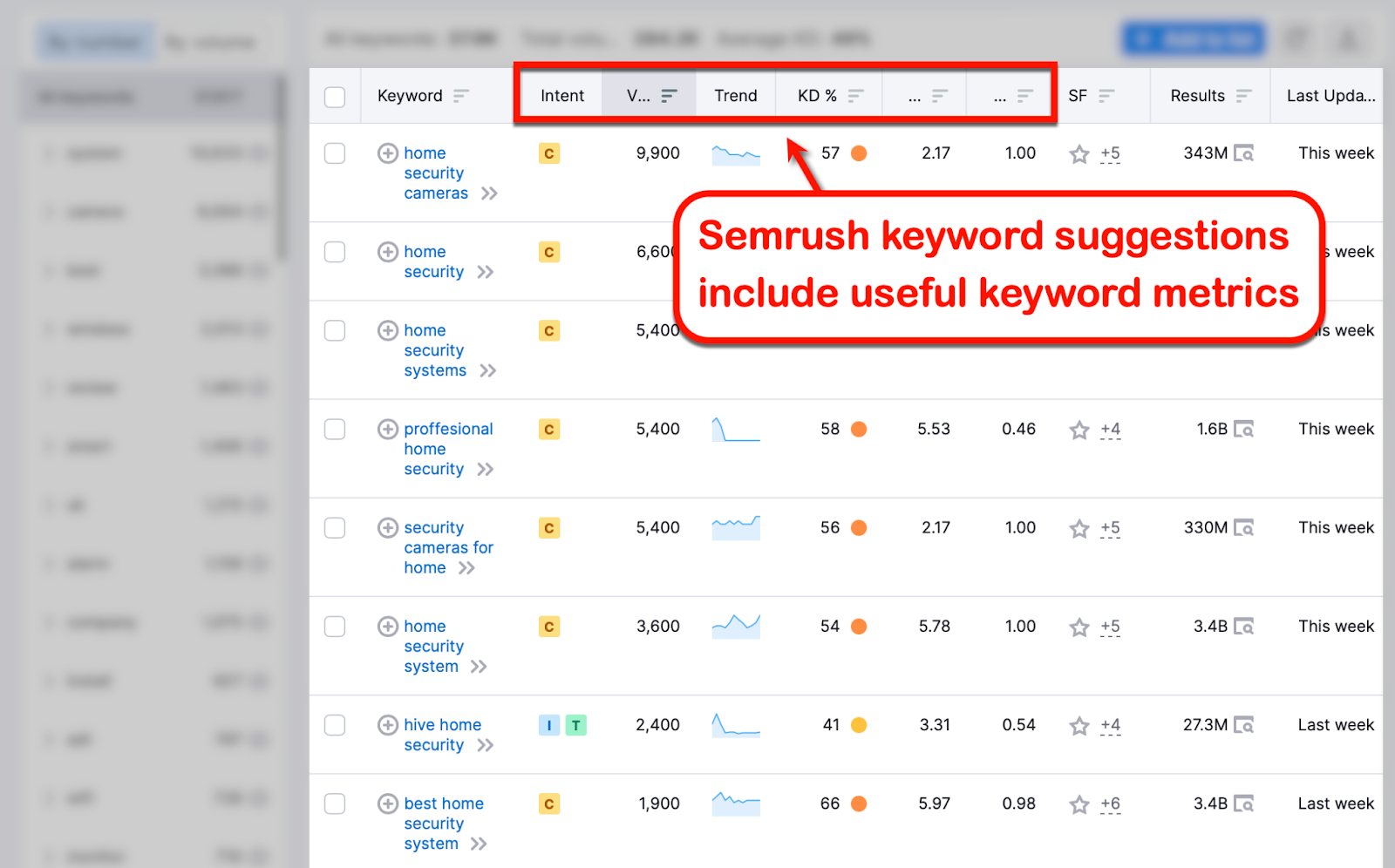This screenshot has height=868, width=1395.
Task: Open the 'proffesional home security' keyword link
Action: pos(448,449)
